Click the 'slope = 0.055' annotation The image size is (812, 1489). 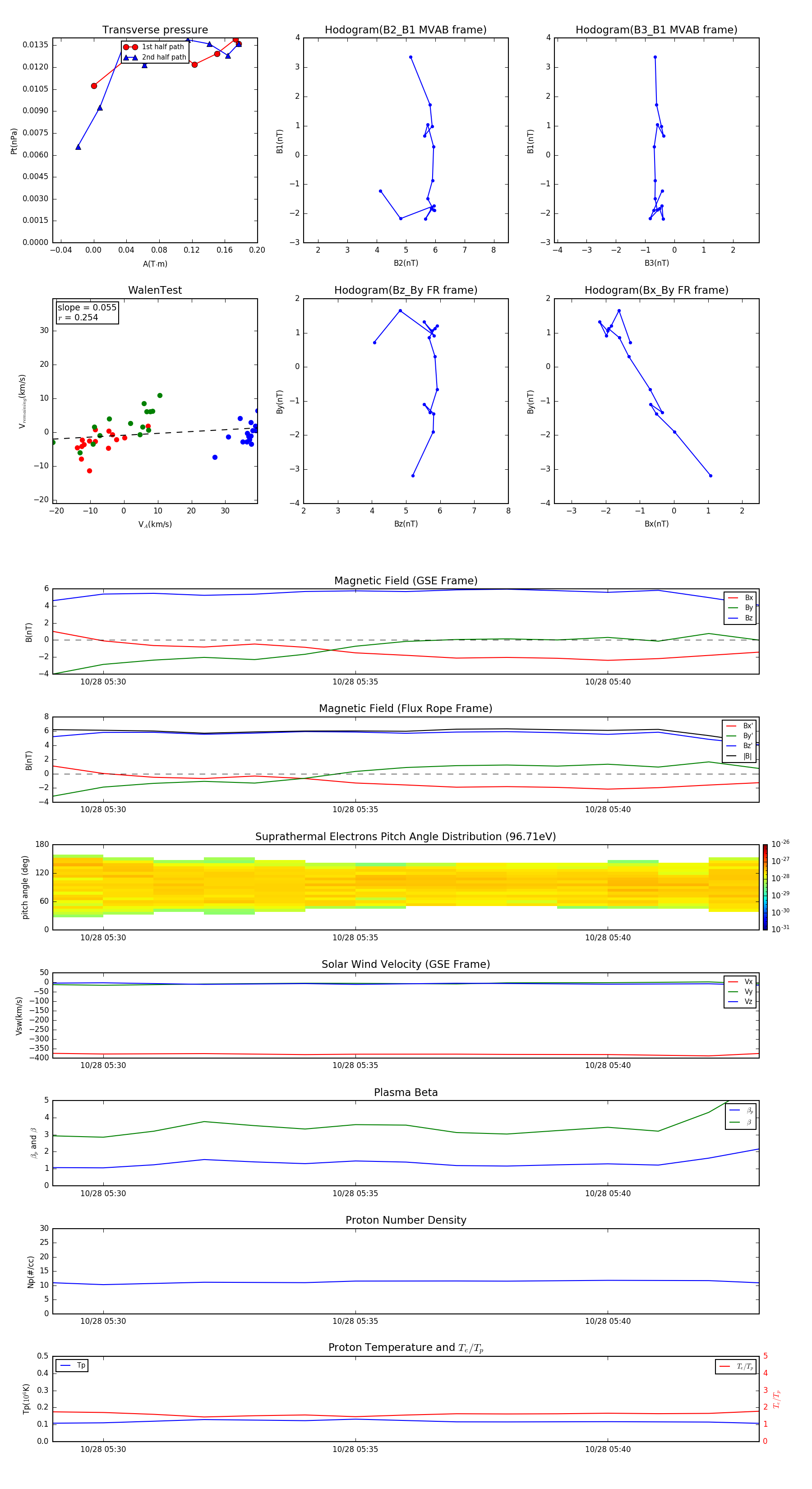pos(87,308)
